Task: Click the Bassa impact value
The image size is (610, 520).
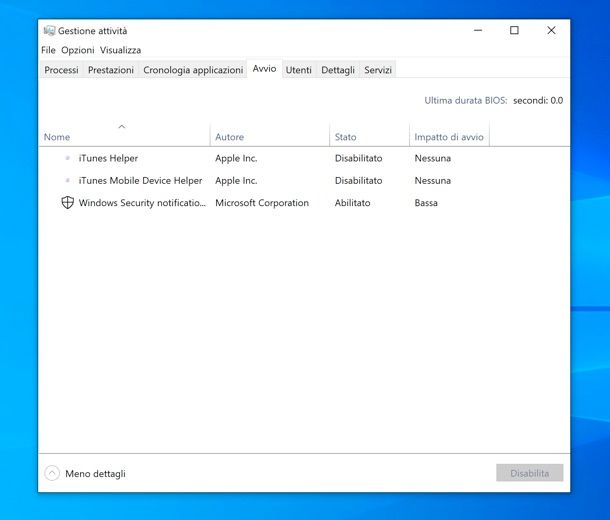Action: [x=426, y=203]
